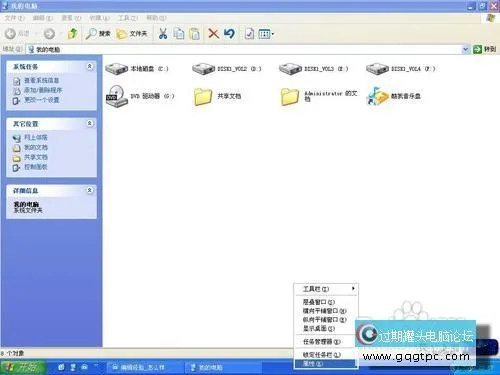Switch to 我的电脑 taskbar button
Image resolution: width=500 pixels, height=375 pixels.
[x=222, y=367]
